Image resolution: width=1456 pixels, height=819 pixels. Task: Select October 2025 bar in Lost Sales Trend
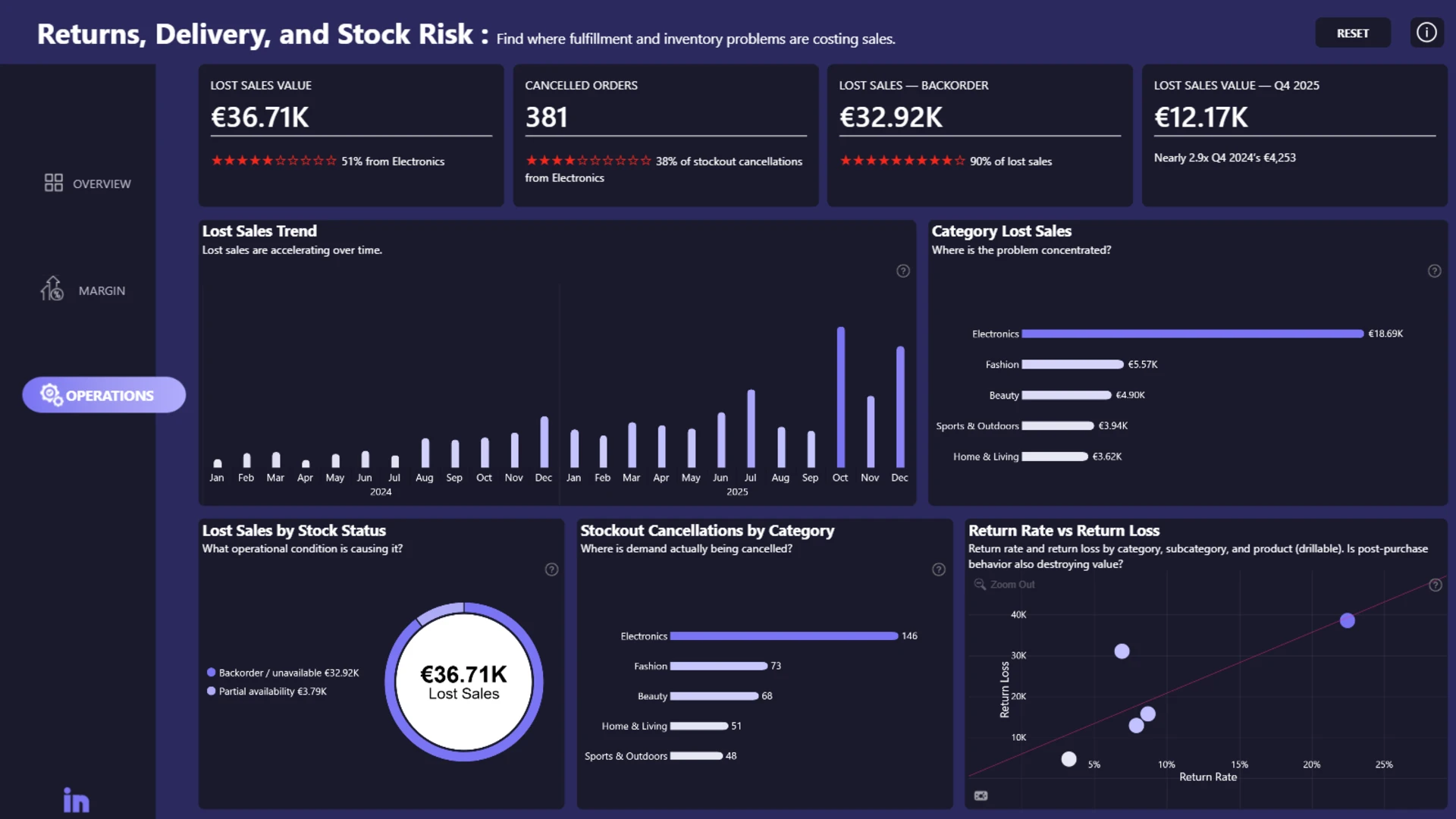840,397
